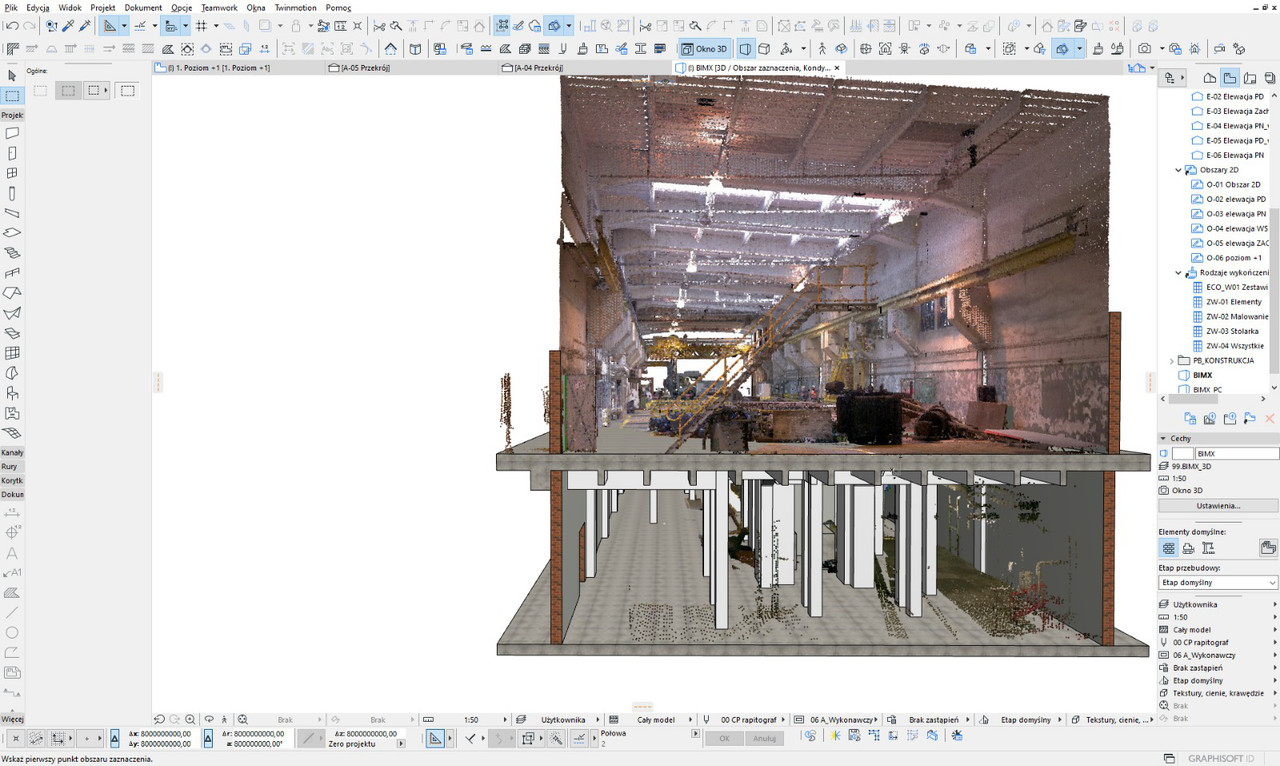The width and height of the screenshot is (1280, 766).
Task: Open the Edycja menu
Action: [x=38, y=7]
